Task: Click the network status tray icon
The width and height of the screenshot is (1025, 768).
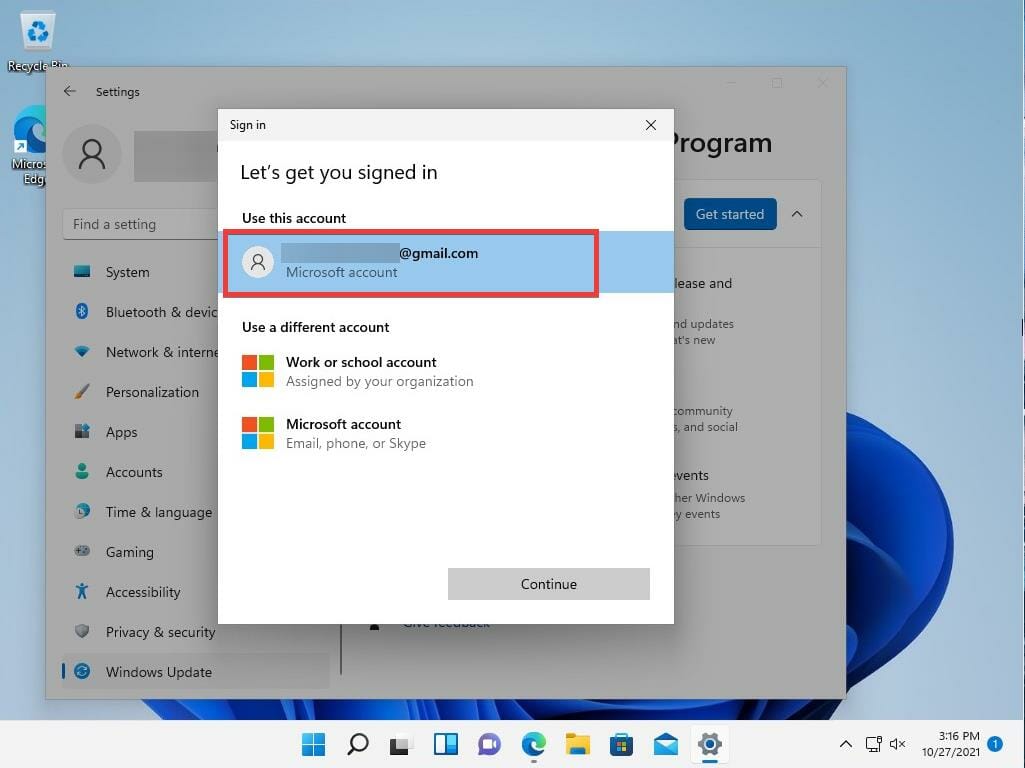Action: (873, 744)
